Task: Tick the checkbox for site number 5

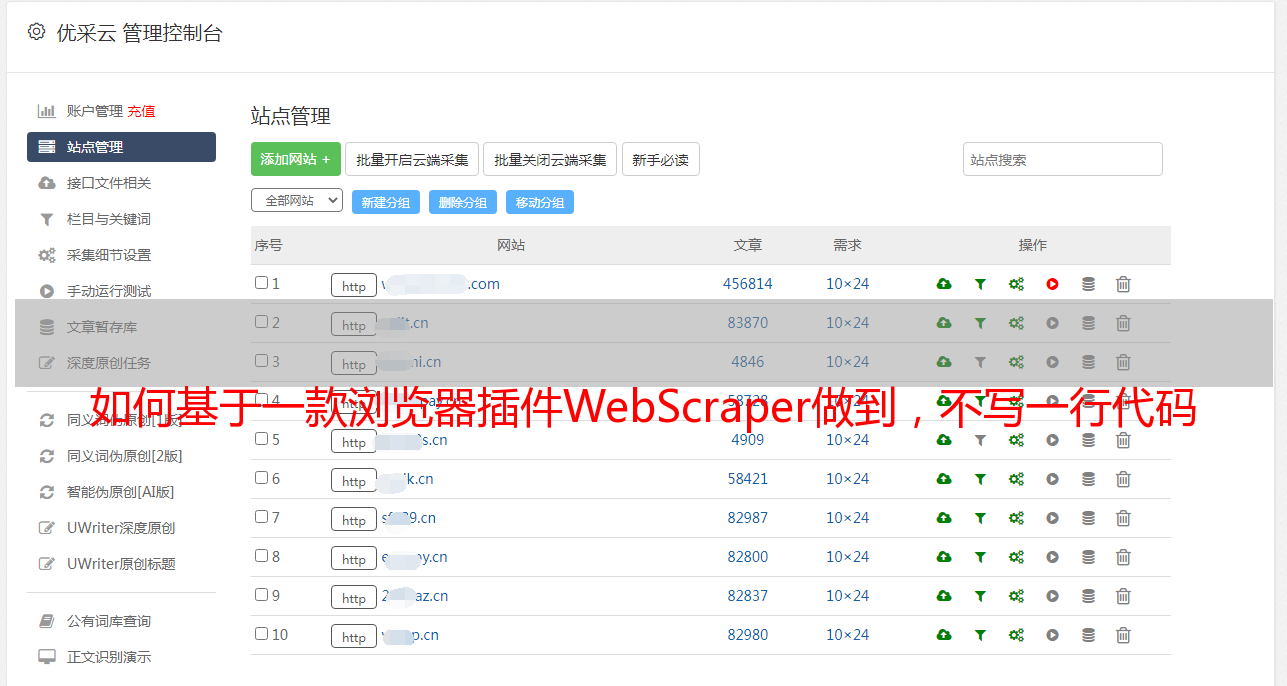Action: coord(261,439)
